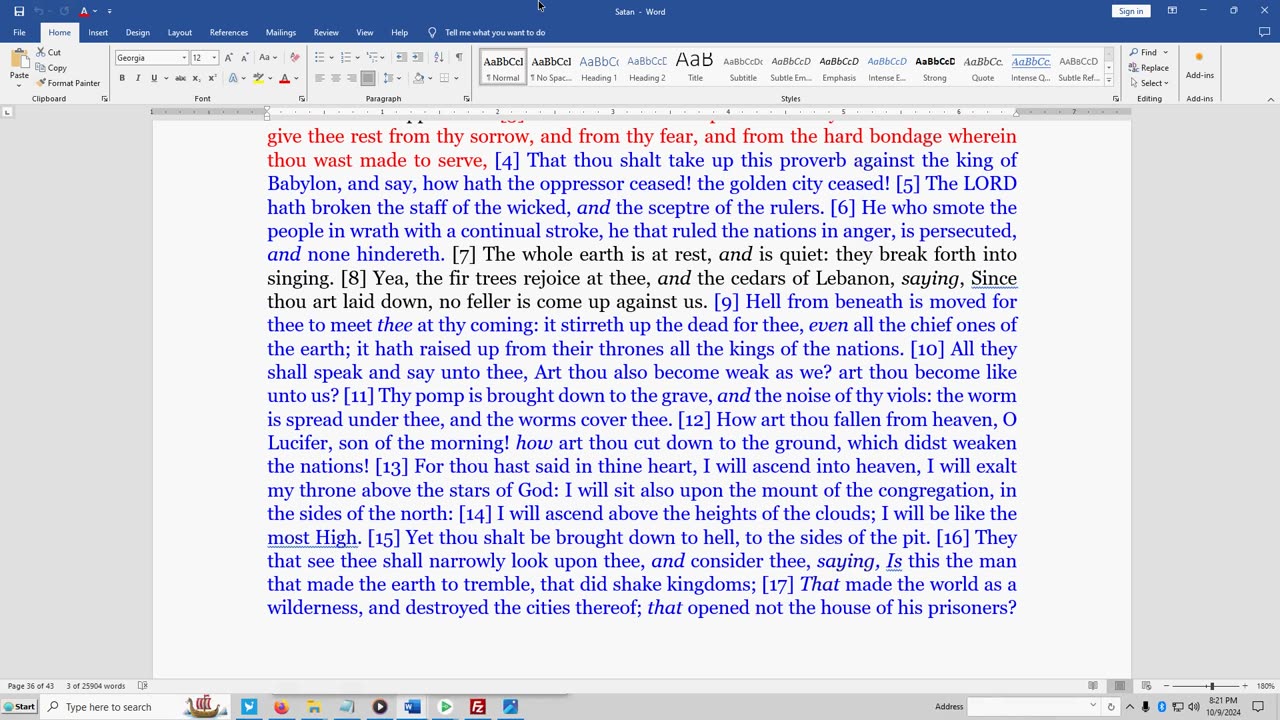1280x720 pixels.
Task: Click the Sort A-Z icon
Action: tap(441, 57)
